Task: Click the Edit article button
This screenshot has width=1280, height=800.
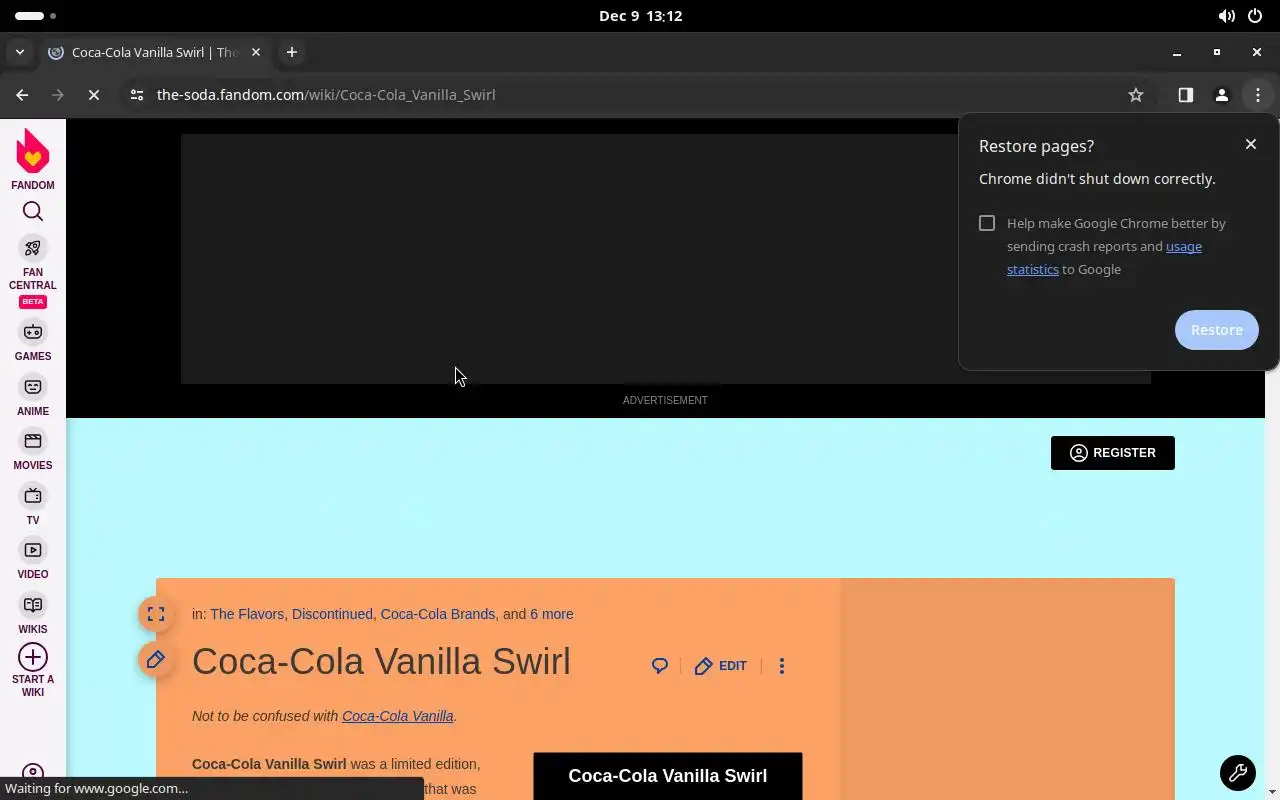Action: (721, 666)
